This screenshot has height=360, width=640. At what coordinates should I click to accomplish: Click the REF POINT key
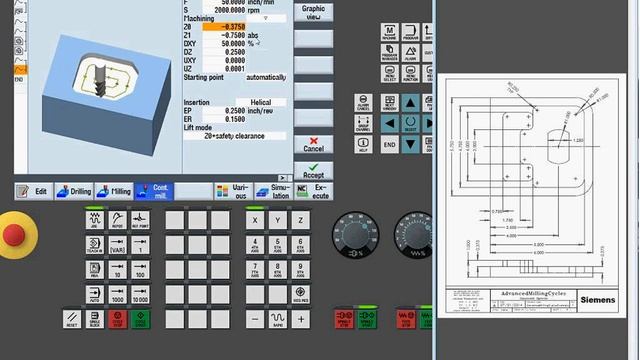tap(140, 220)
